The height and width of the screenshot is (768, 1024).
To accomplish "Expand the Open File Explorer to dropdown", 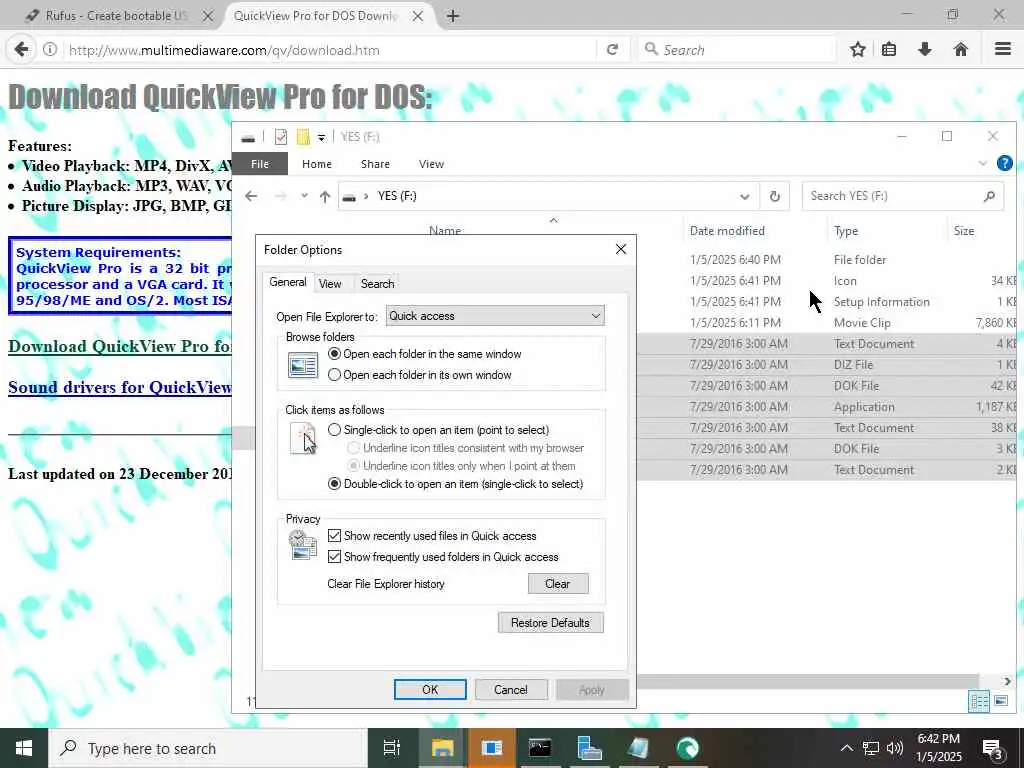I will (495, 316).
